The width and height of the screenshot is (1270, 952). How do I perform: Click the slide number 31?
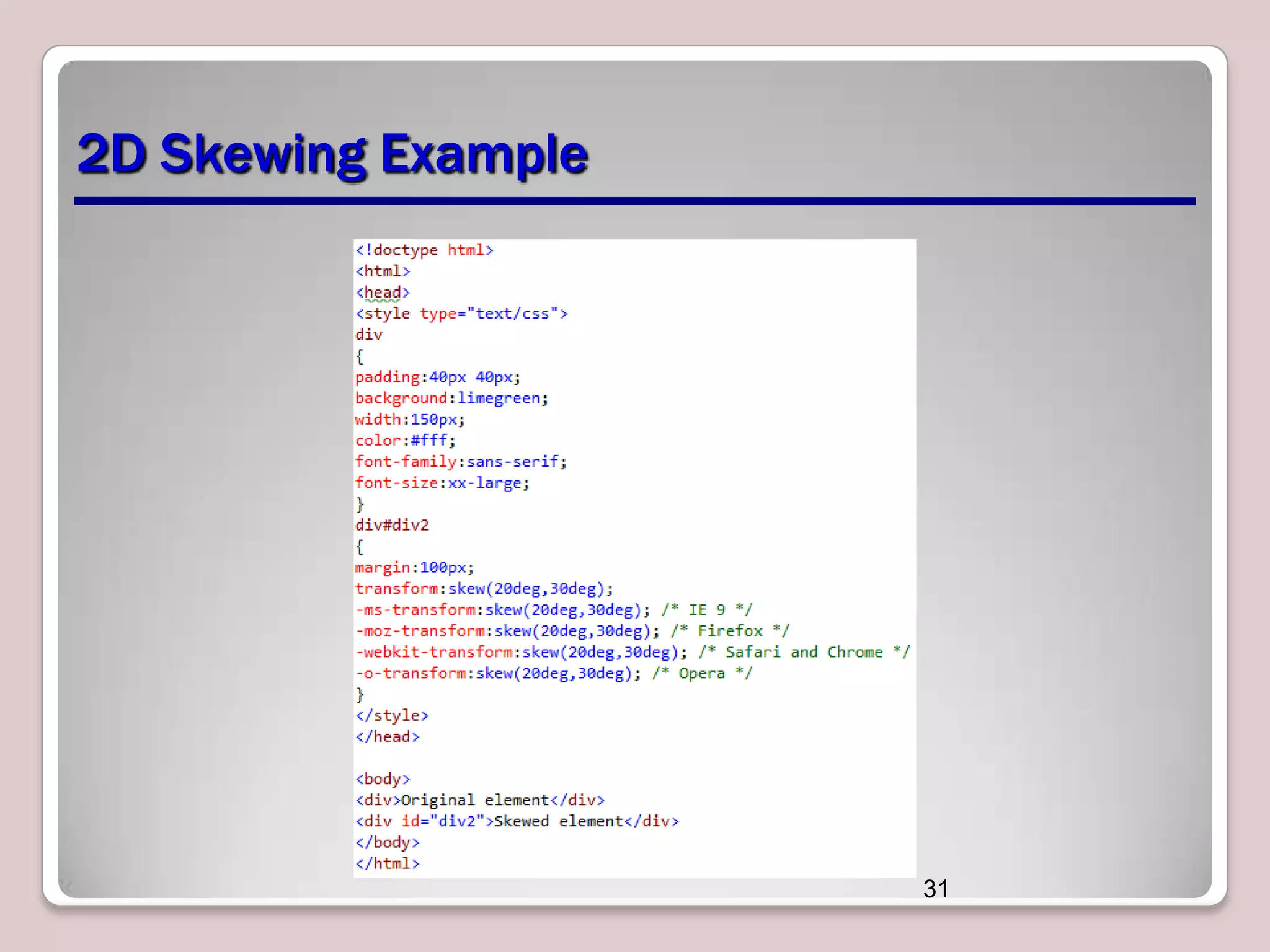coord(935,889)
